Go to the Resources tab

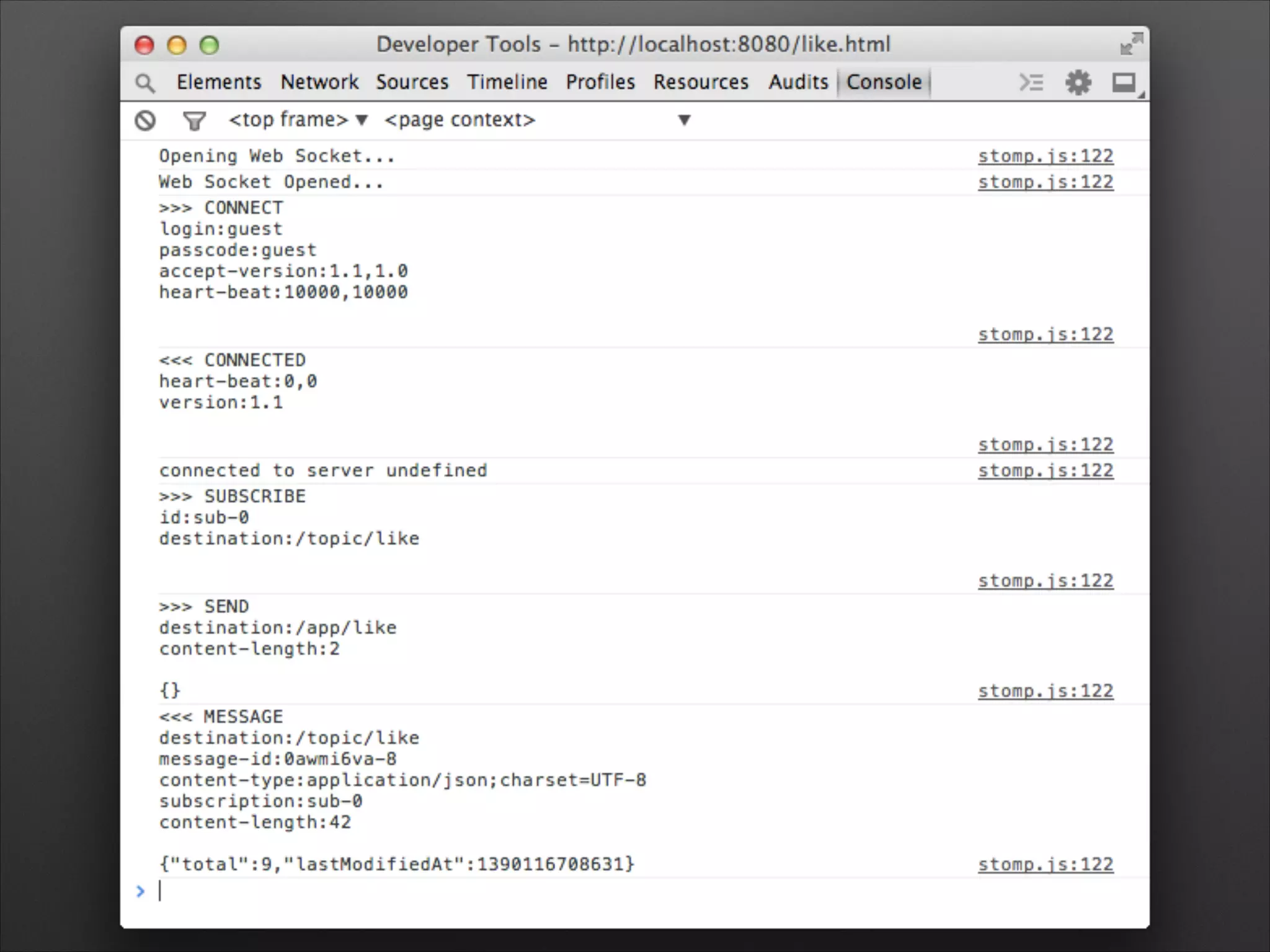701,82
